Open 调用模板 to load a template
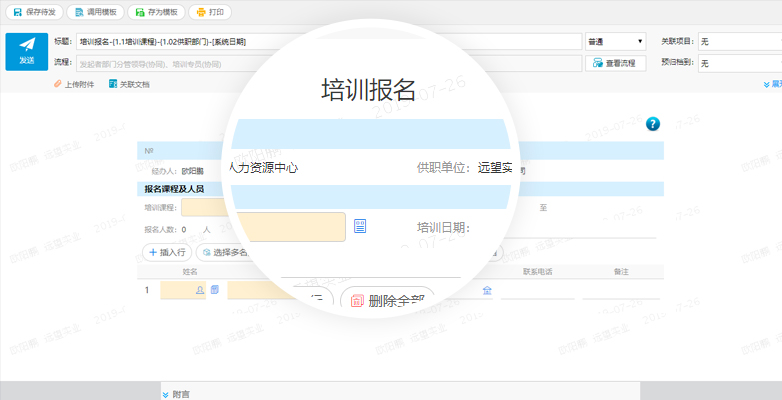This screenshot has height=400, width=782. pos(95,13)
